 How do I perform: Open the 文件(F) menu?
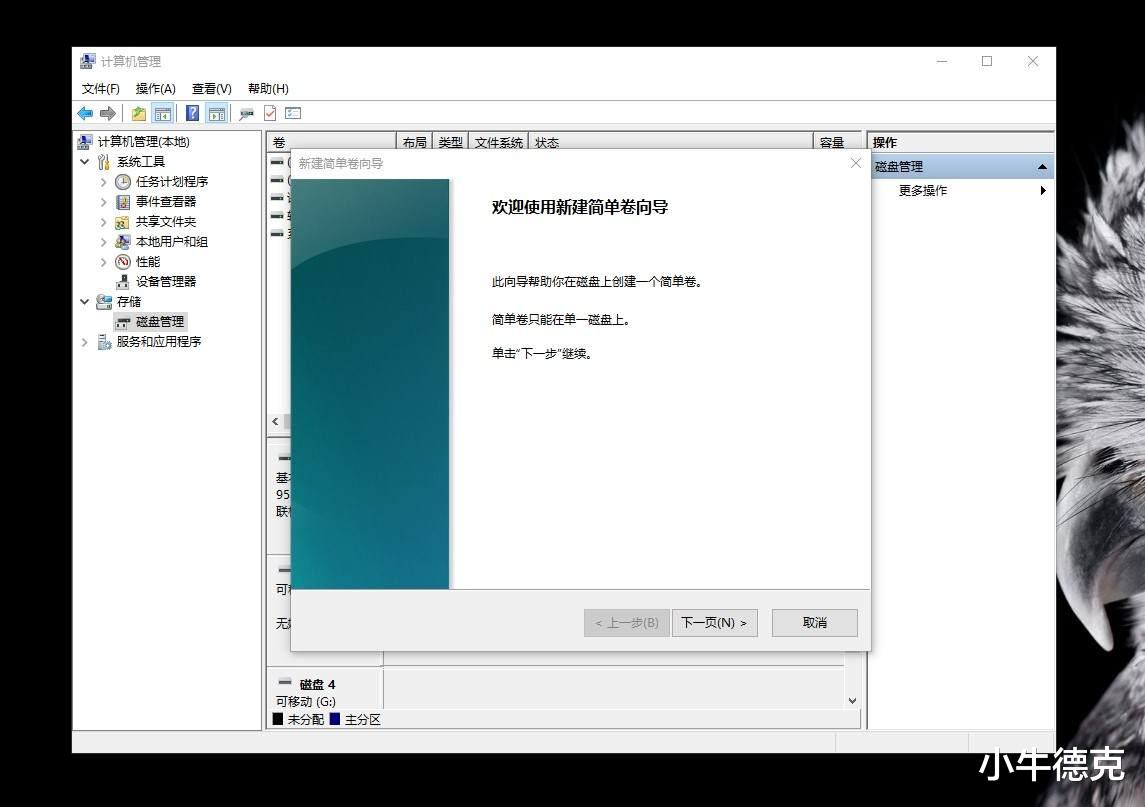[100, 88]
